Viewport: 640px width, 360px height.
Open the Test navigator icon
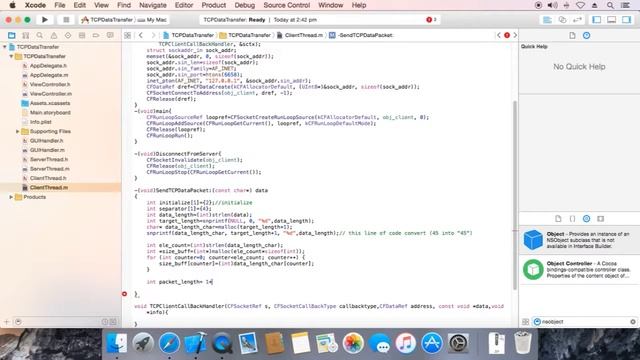pyautogui.click(x=68, y=36)
